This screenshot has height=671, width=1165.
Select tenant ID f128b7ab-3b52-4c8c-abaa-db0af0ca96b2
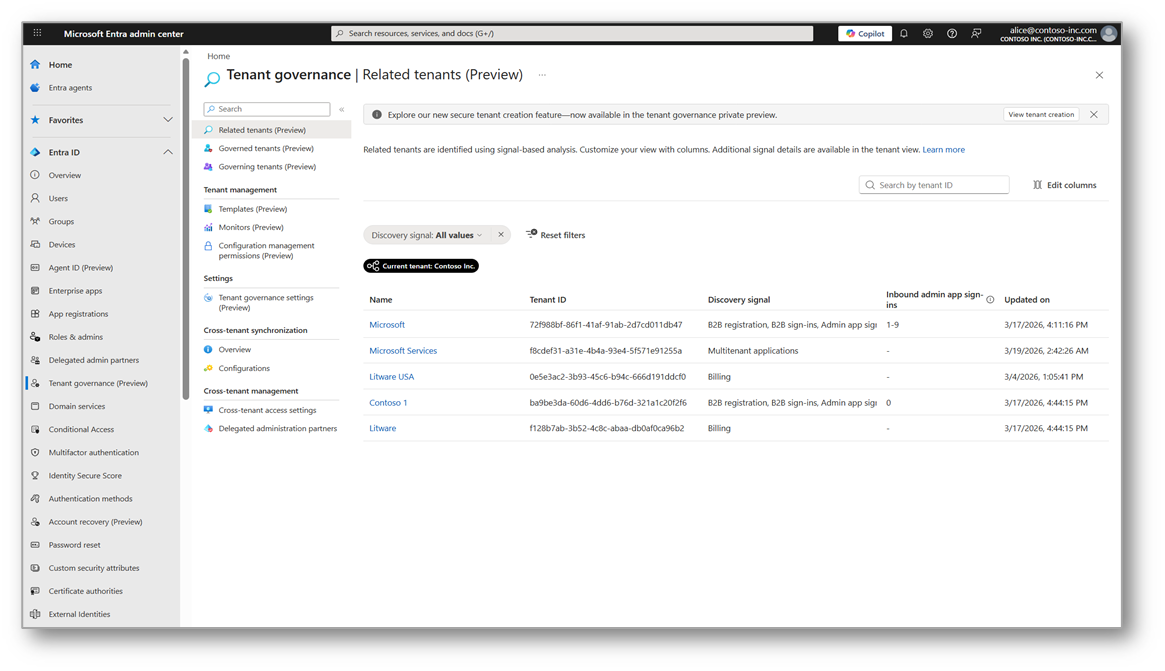pos(606,429)
